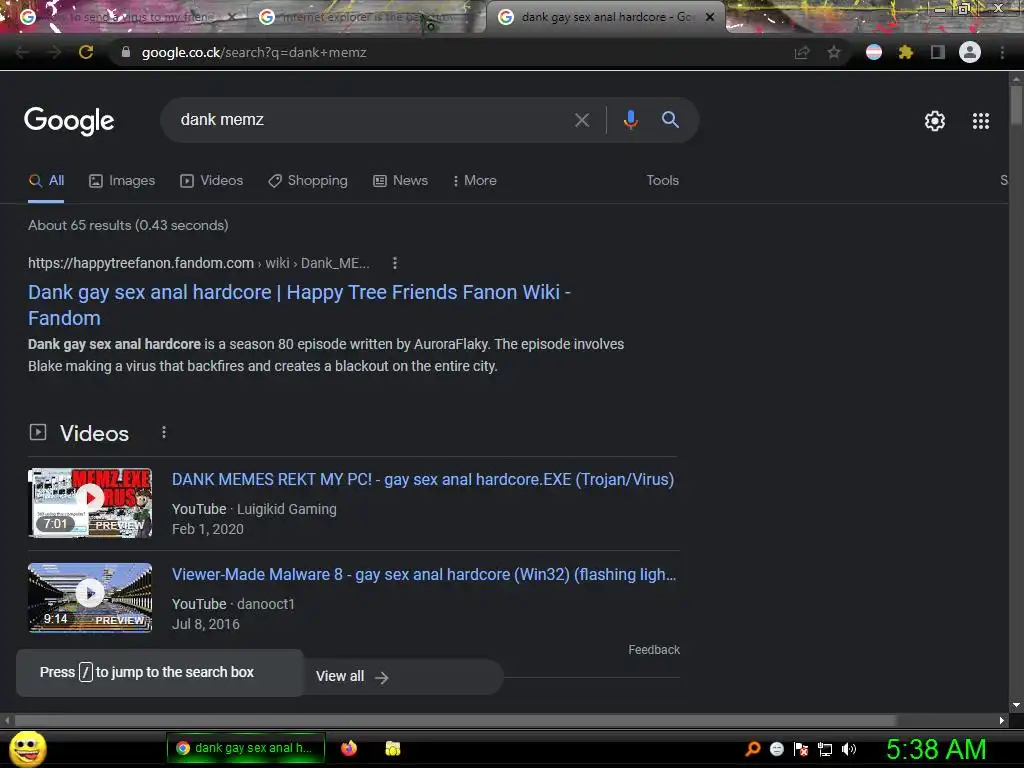The height and width of the screenshot is (768, 1024).
Task: Click the happytreefanon.fandom.com breadcrumb URL
Action: pyautogui.click(x=199, y=263)
